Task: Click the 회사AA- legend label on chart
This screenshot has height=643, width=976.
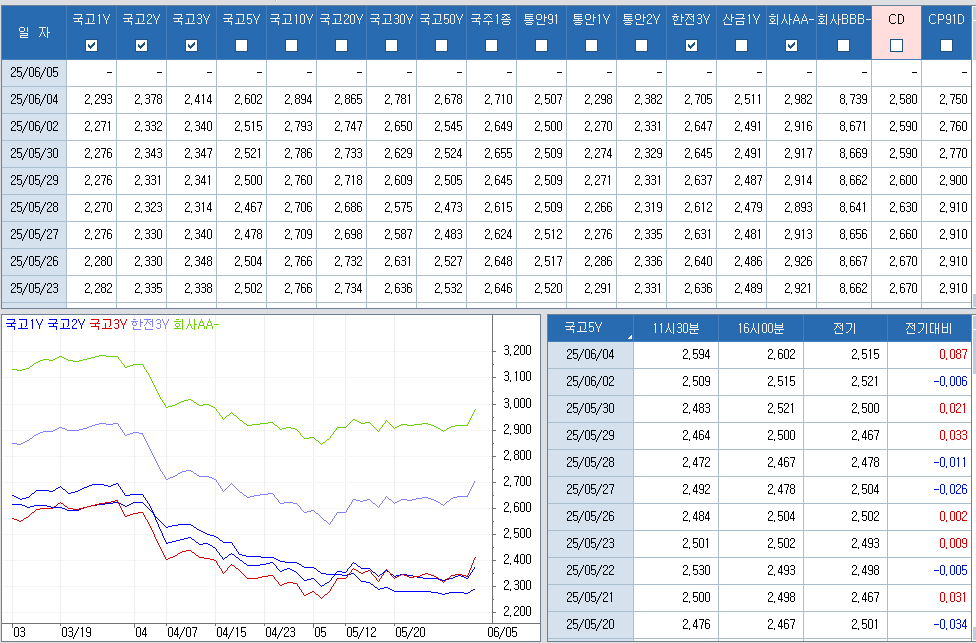Action: (195, 324)
